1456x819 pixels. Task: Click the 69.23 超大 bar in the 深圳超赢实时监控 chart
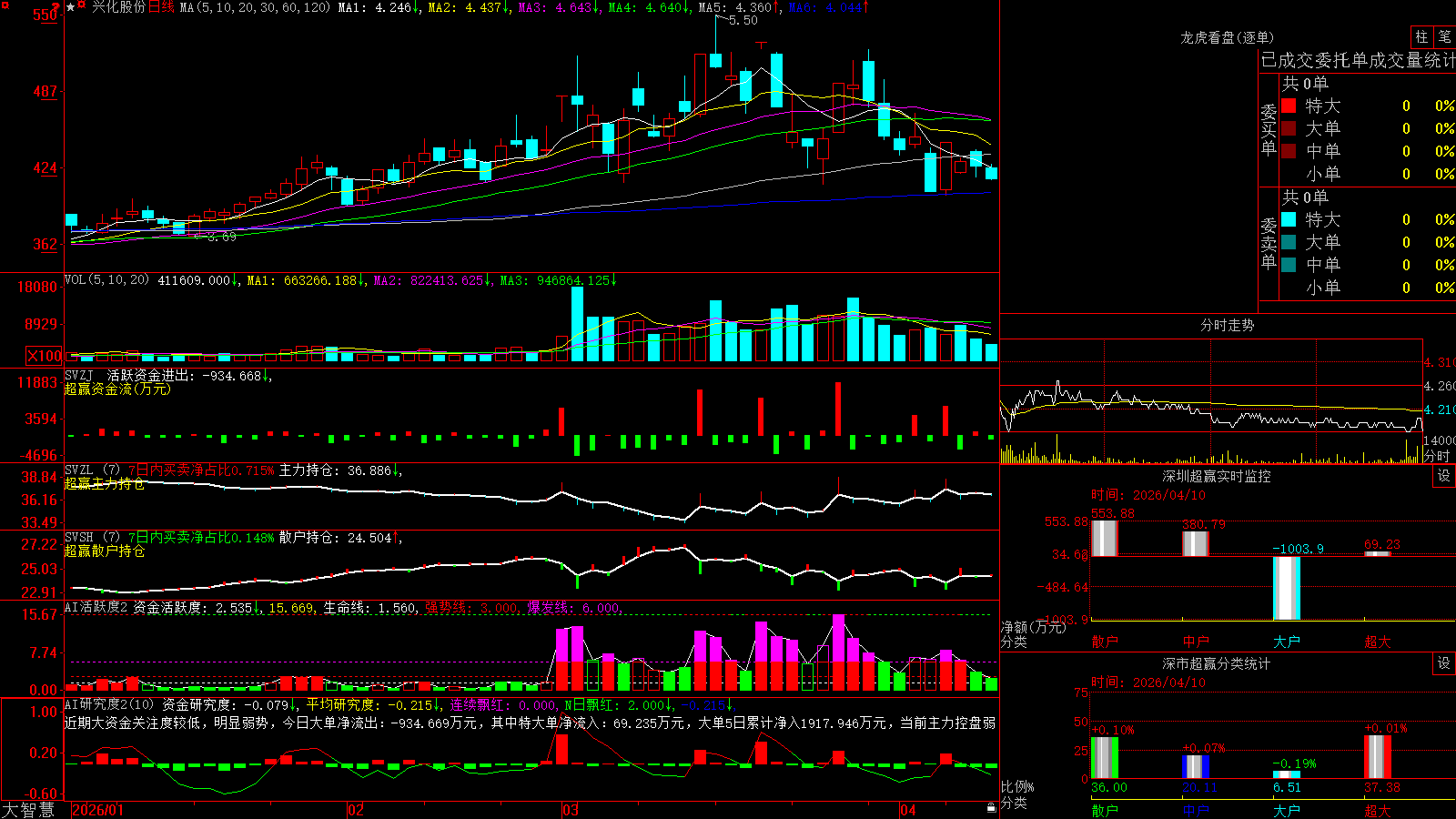point(1377,553)
